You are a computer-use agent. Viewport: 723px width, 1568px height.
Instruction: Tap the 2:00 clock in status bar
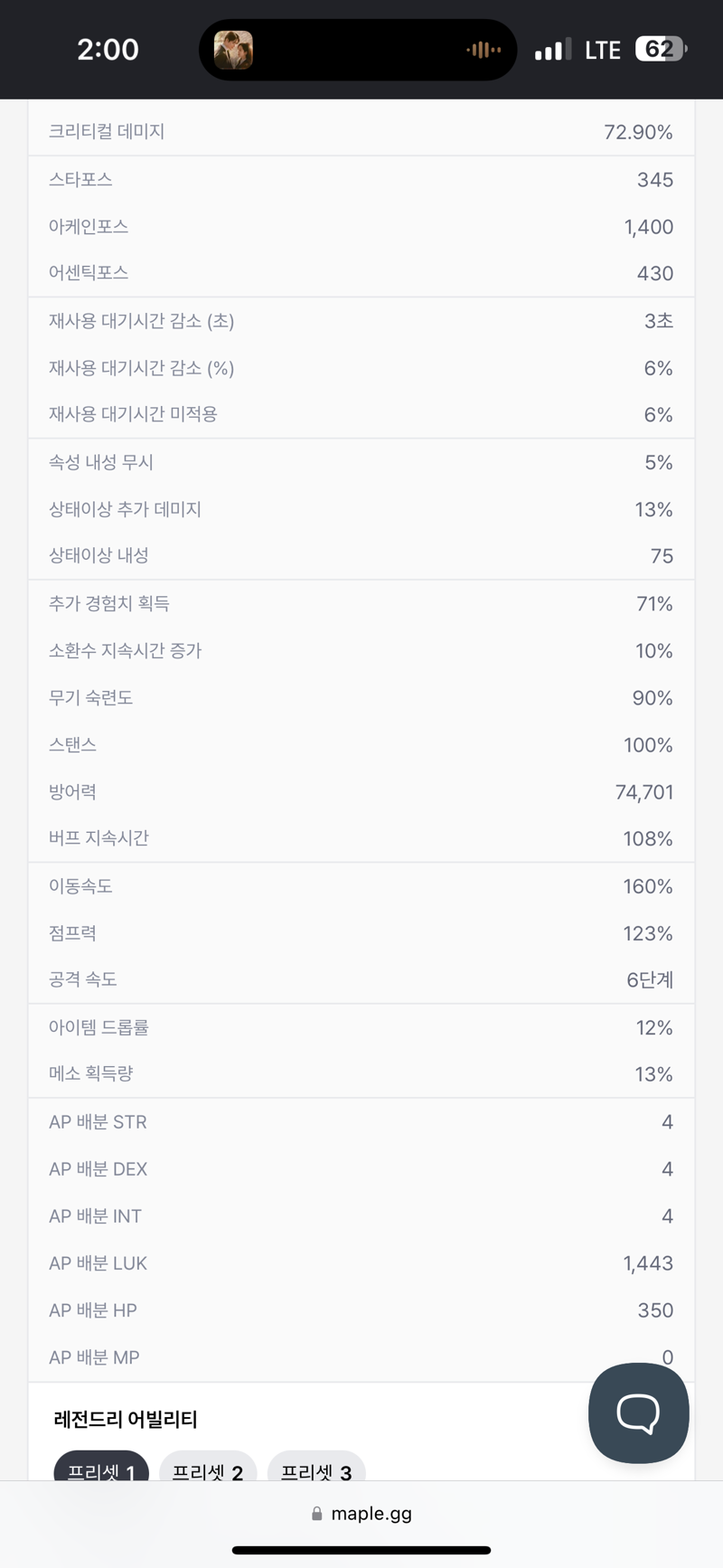click(x=108, y=49)
